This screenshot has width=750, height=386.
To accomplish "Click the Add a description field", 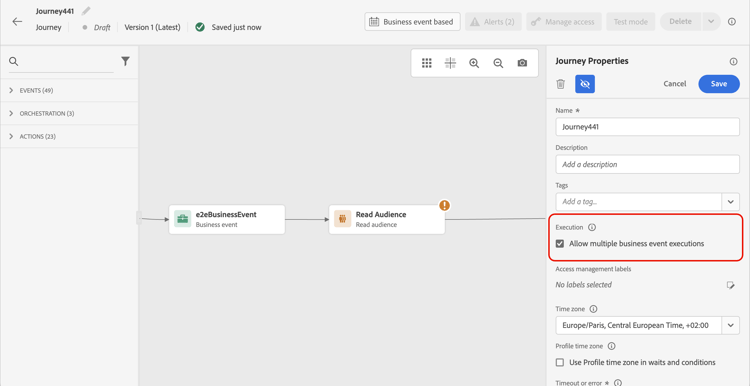I will coord(648,164).
